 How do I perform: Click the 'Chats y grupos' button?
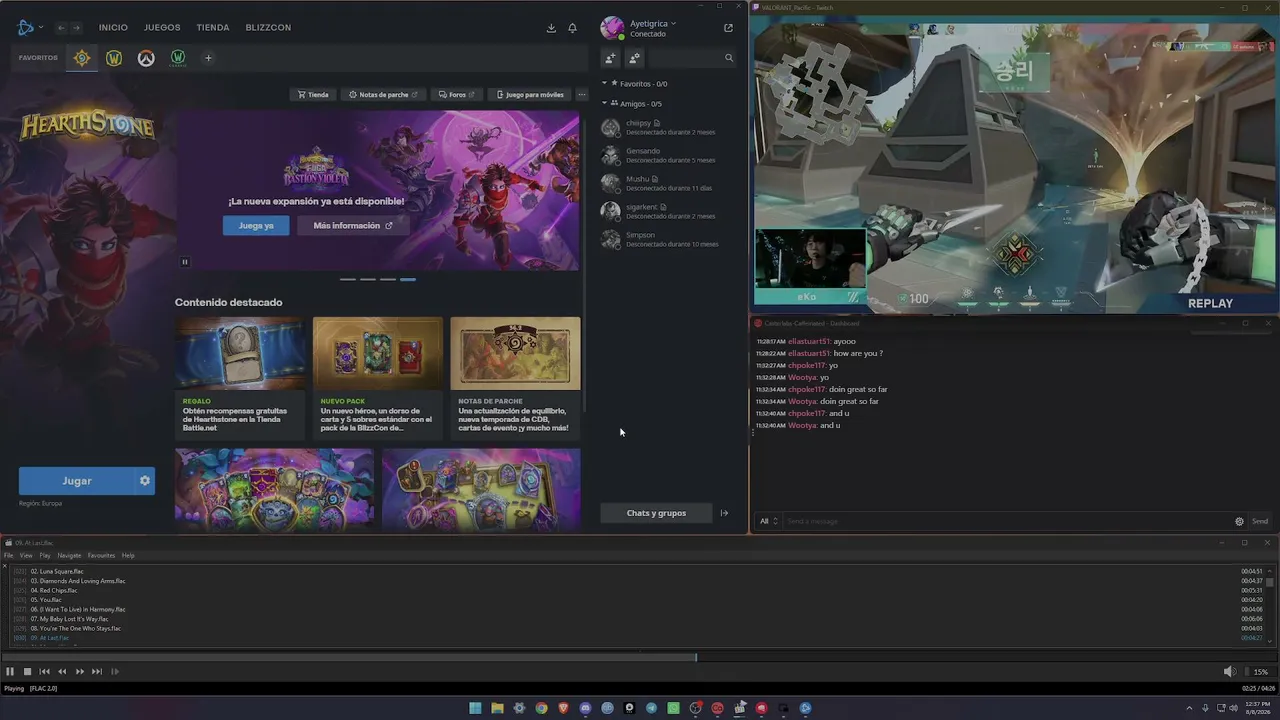coord(656,513)
